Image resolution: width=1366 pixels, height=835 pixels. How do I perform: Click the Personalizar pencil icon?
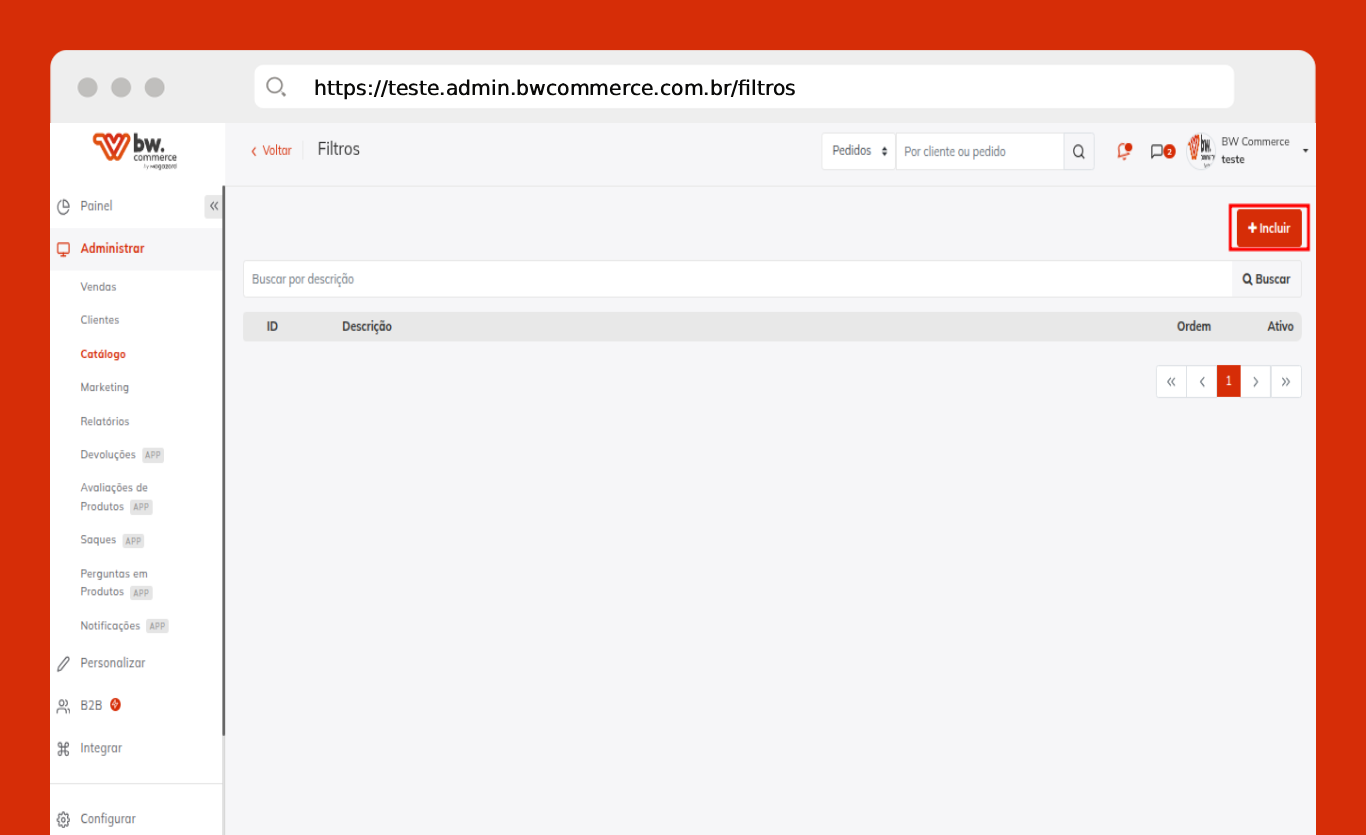pos(63,664)
